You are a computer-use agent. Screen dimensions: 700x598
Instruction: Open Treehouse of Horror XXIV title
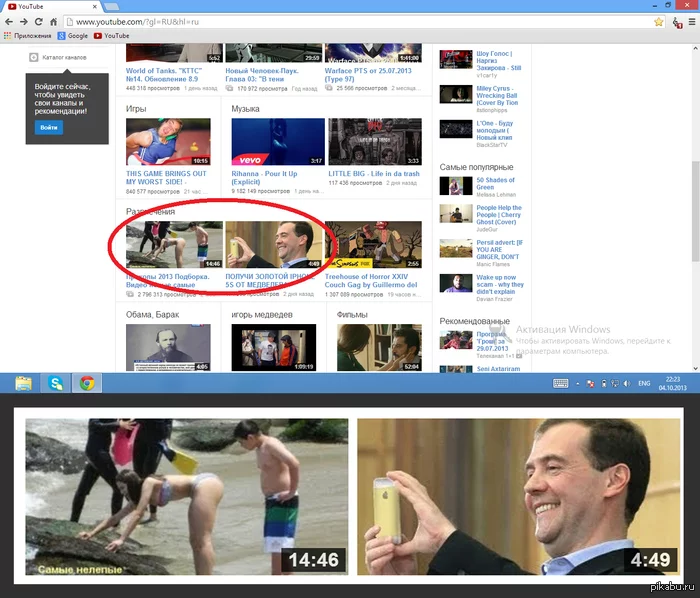coord(371,281)
